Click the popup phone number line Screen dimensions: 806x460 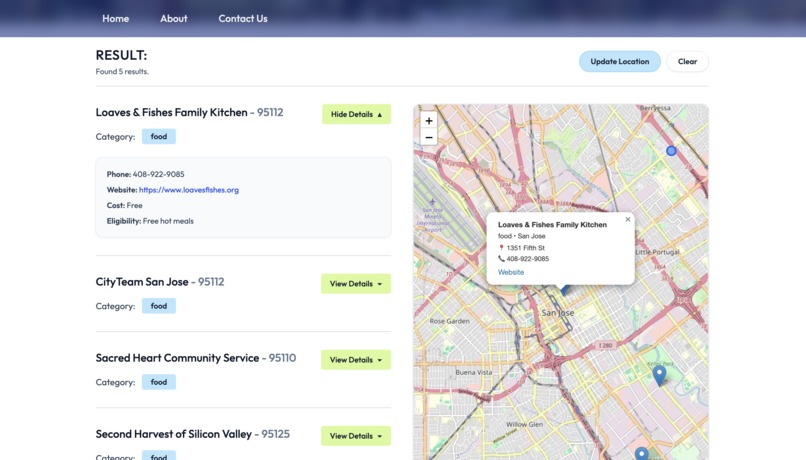523,259
